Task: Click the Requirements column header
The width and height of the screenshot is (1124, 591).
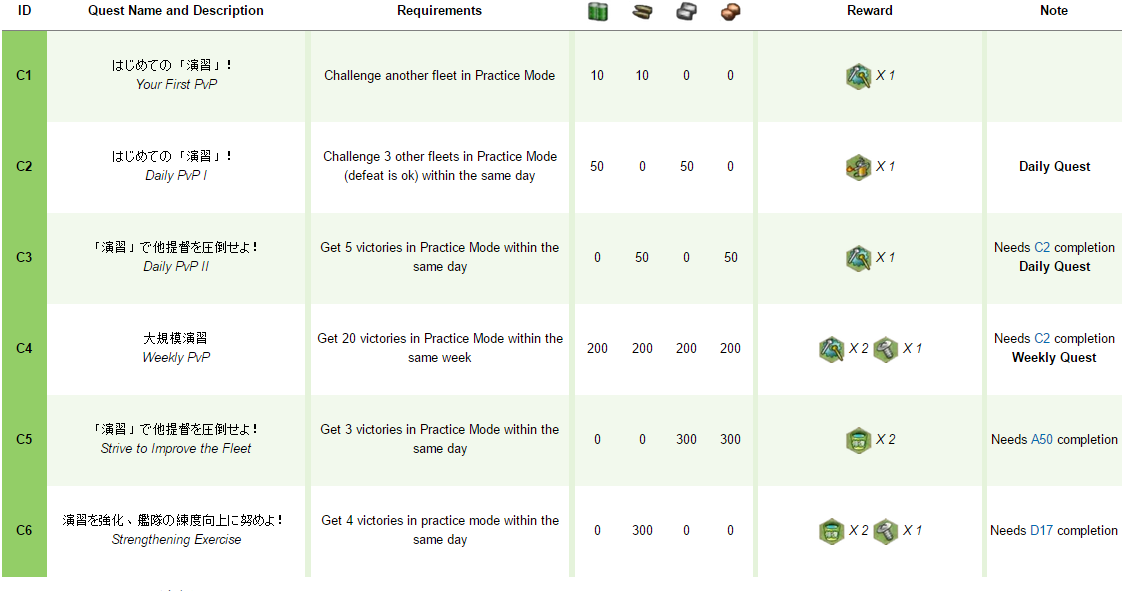Action: pyautogui.click(x=439, y=11)
